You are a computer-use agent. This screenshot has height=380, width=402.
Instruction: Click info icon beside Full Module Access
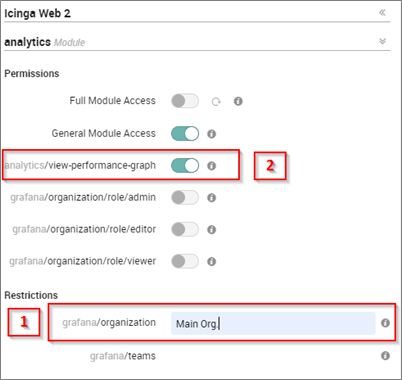[238, 101]
